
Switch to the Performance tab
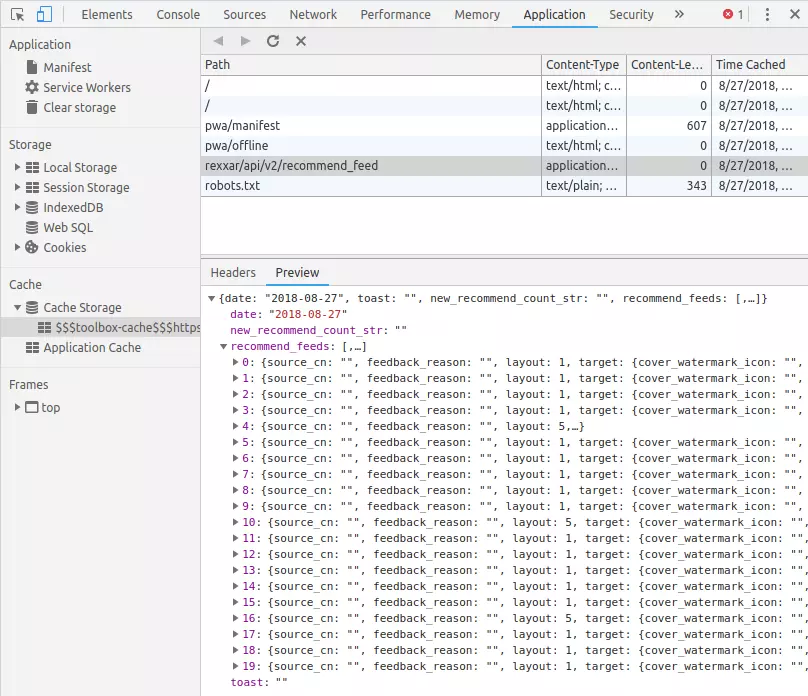click(395, 14)
